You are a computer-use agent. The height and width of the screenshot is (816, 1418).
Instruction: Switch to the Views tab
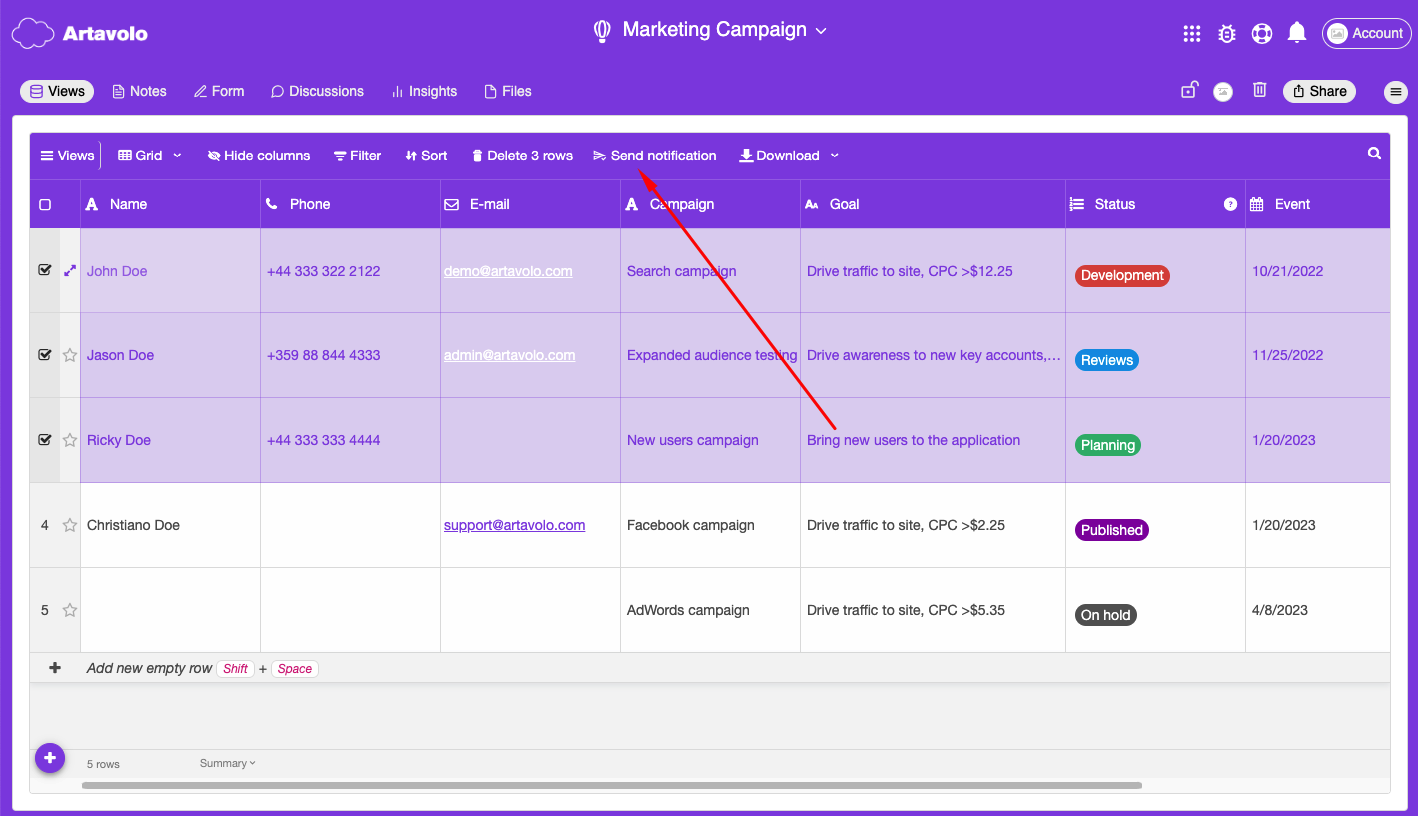point(57,91)
